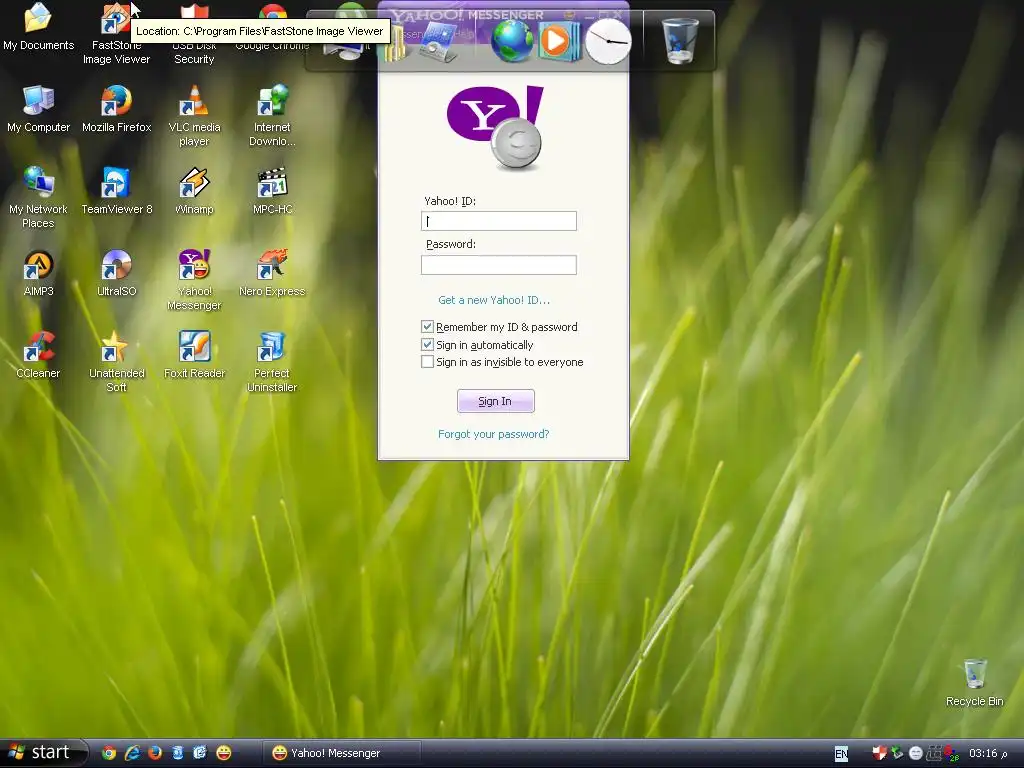The image size is (1024, 768).
Task: Open TeamViewer 8 desktop shortcut
Action: [116, 191]
